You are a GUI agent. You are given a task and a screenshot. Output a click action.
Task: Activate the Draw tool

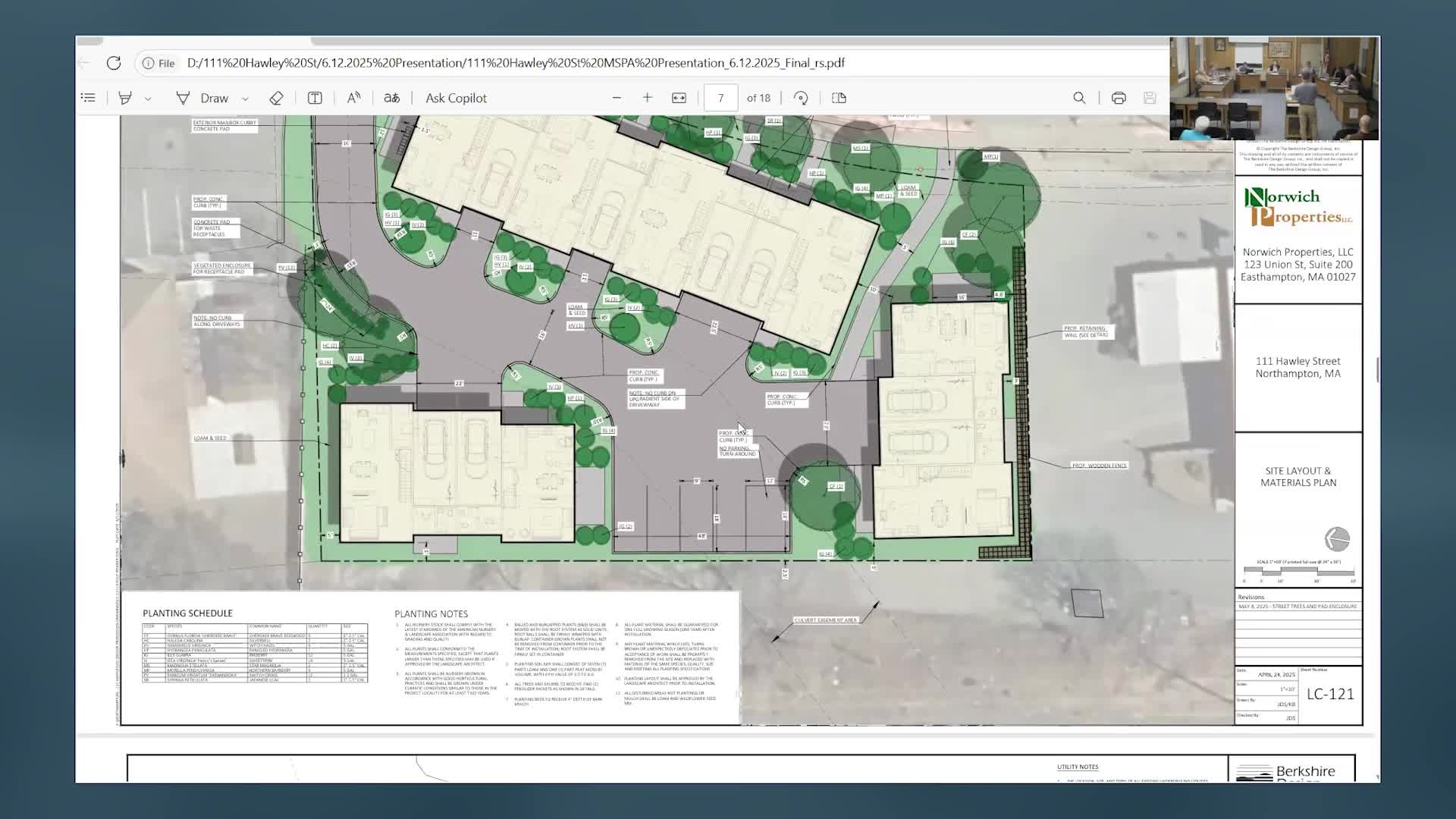tap(202, 98)
